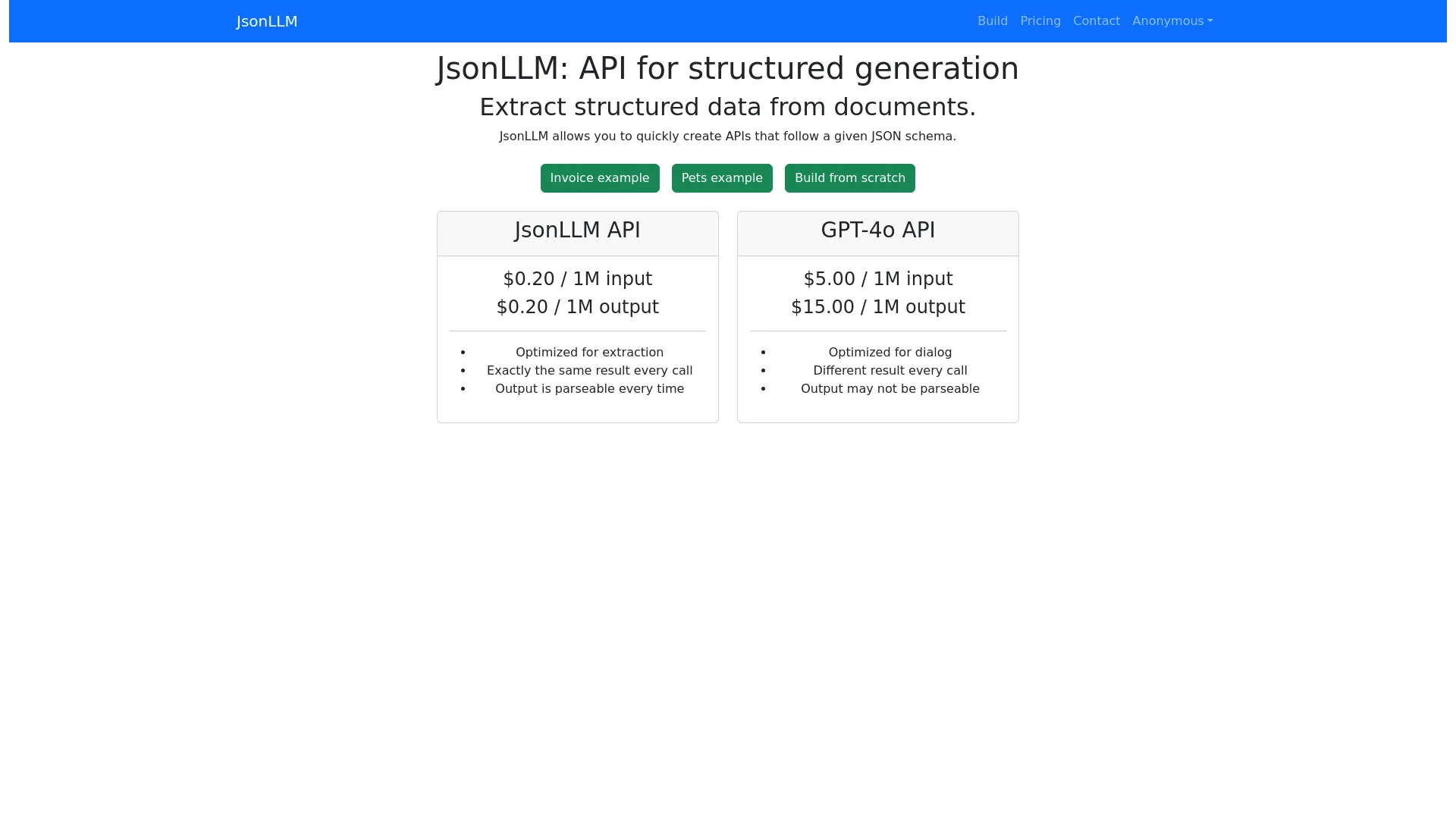
Task: Open the Pricing page from the navbar
Action: (1040, 20)
